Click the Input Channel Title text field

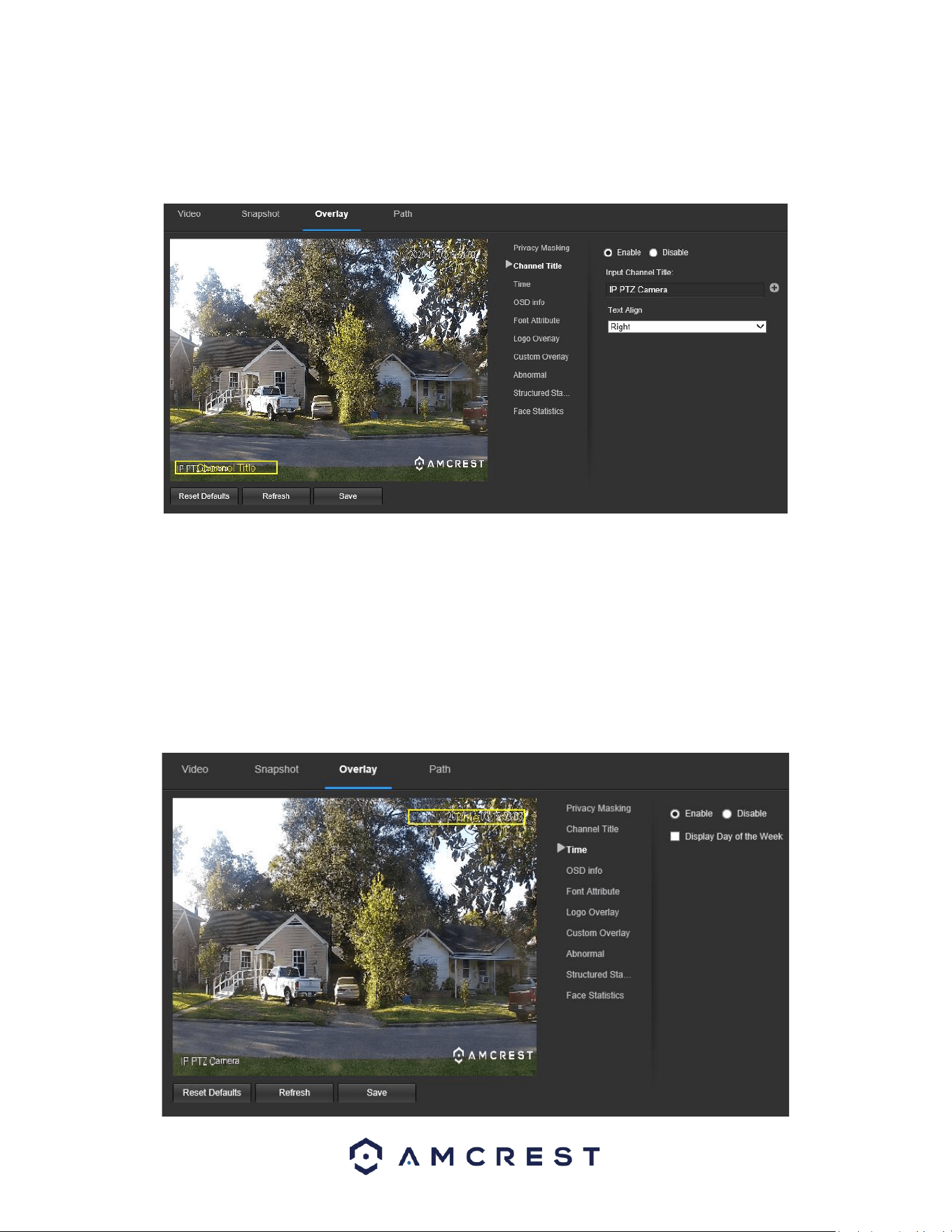pyautogui.click(x=685, y=290)
